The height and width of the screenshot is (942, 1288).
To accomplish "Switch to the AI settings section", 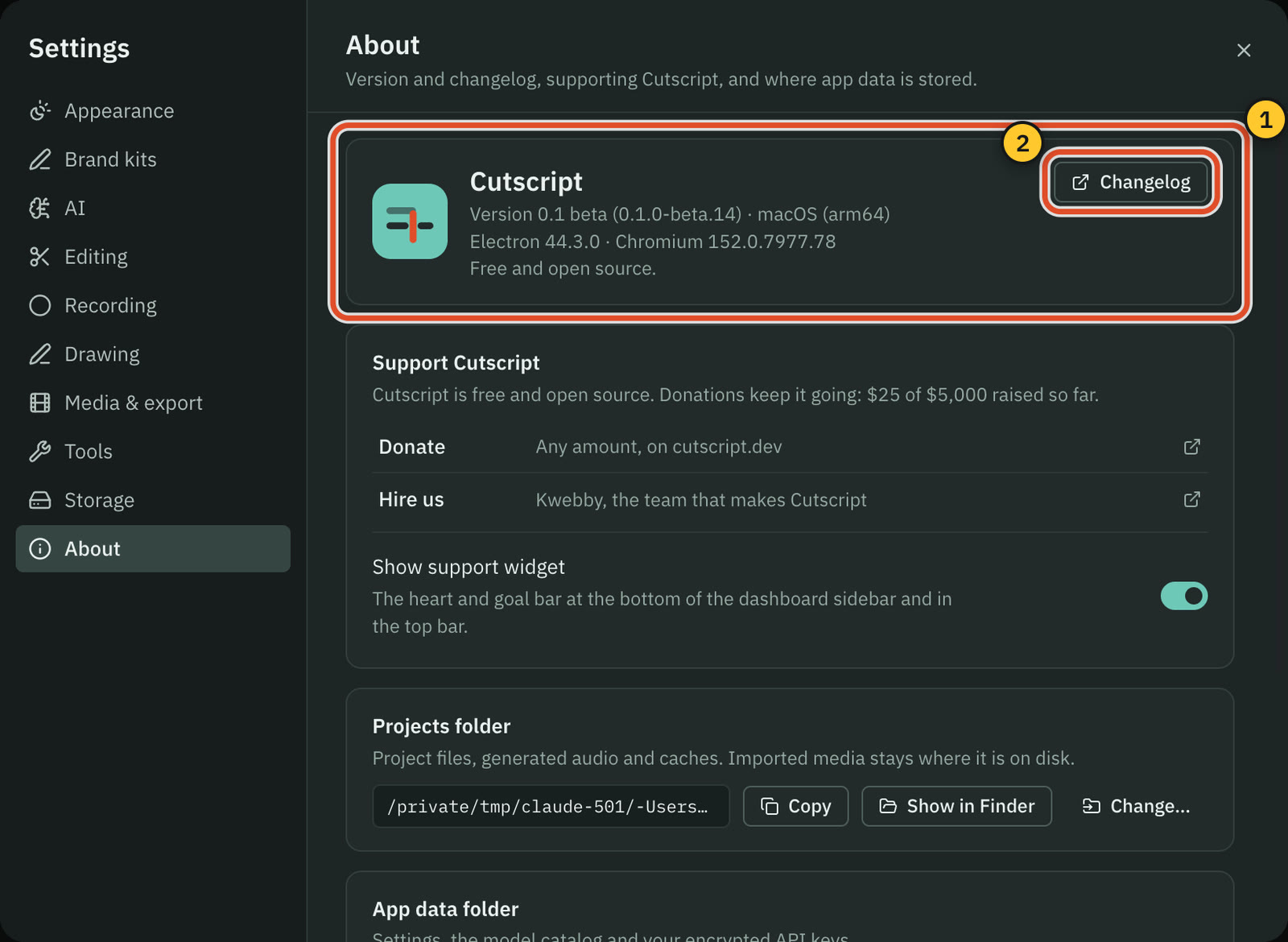I will [x=153, y=209].
